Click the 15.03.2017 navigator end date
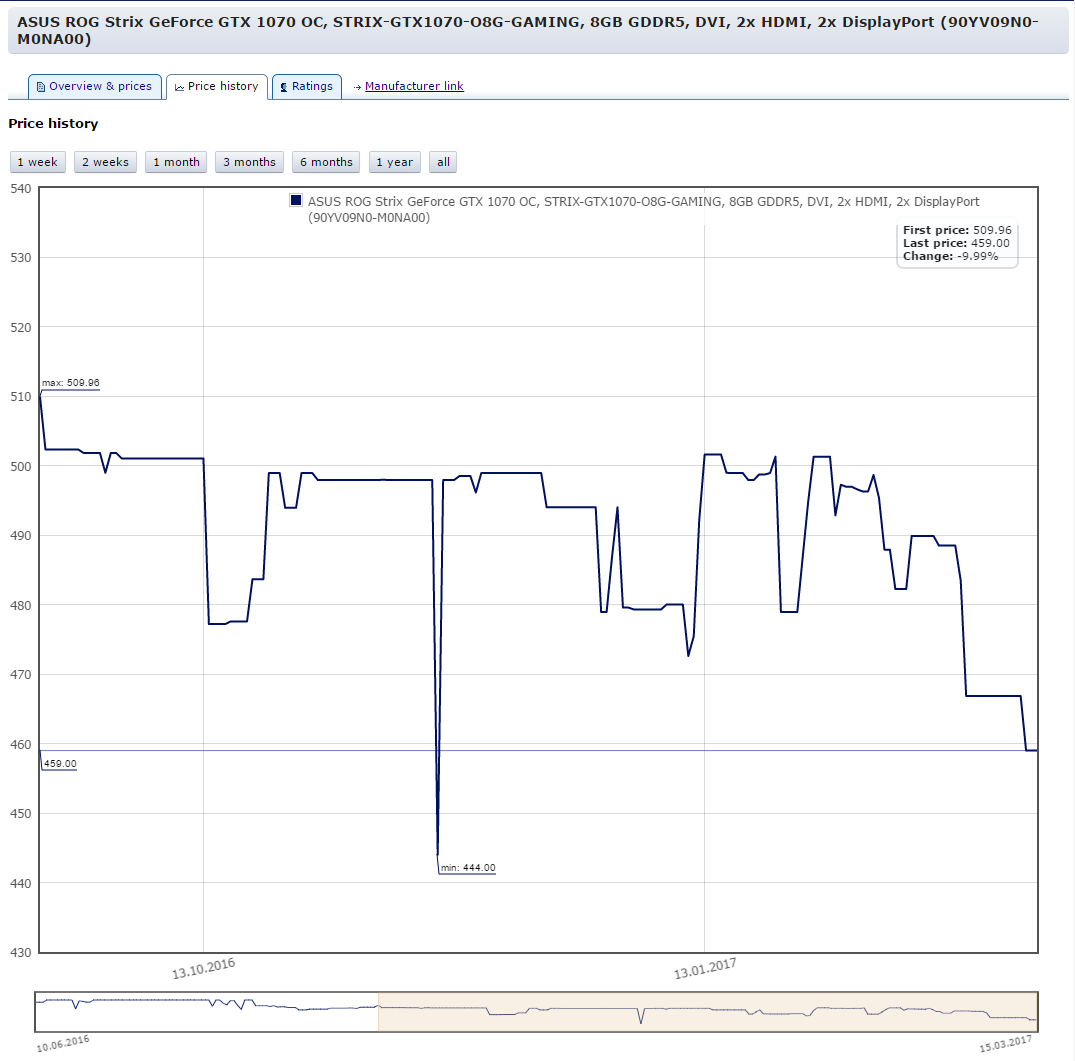Image resolution: width=1075 pixels, height=1061 pixels. (x=1006, y=1044)
